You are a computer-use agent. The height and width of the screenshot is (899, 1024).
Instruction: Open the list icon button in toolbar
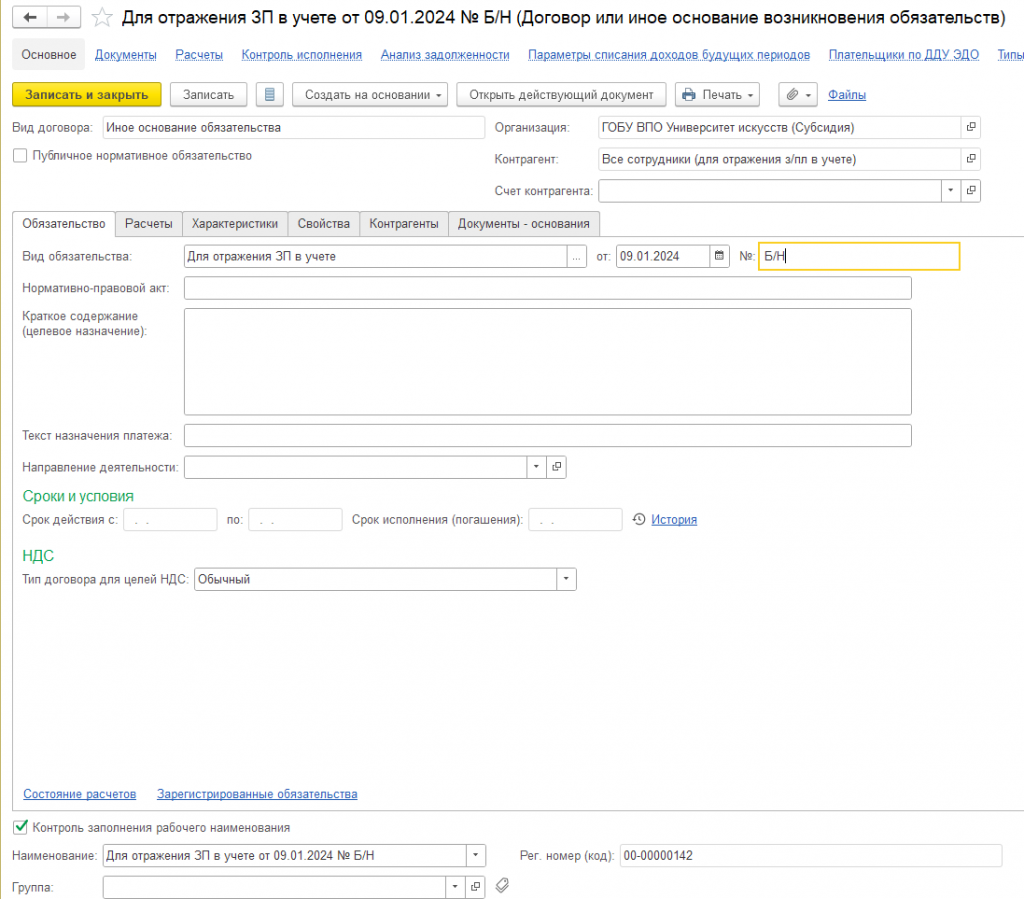coord(270,95)
